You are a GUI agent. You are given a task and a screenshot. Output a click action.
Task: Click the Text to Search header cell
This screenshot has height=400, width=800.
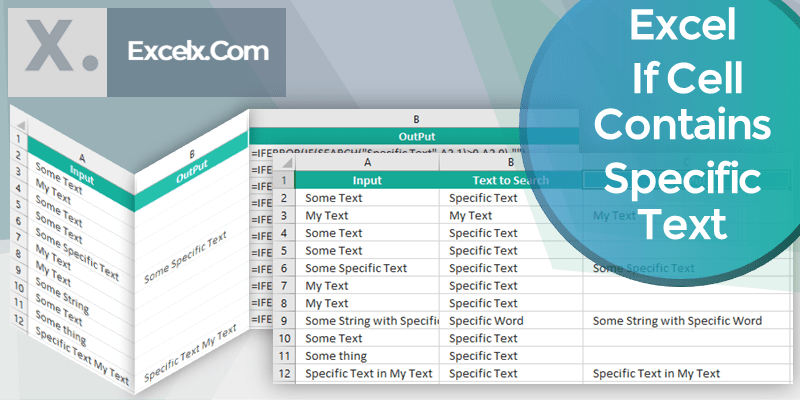511,180
